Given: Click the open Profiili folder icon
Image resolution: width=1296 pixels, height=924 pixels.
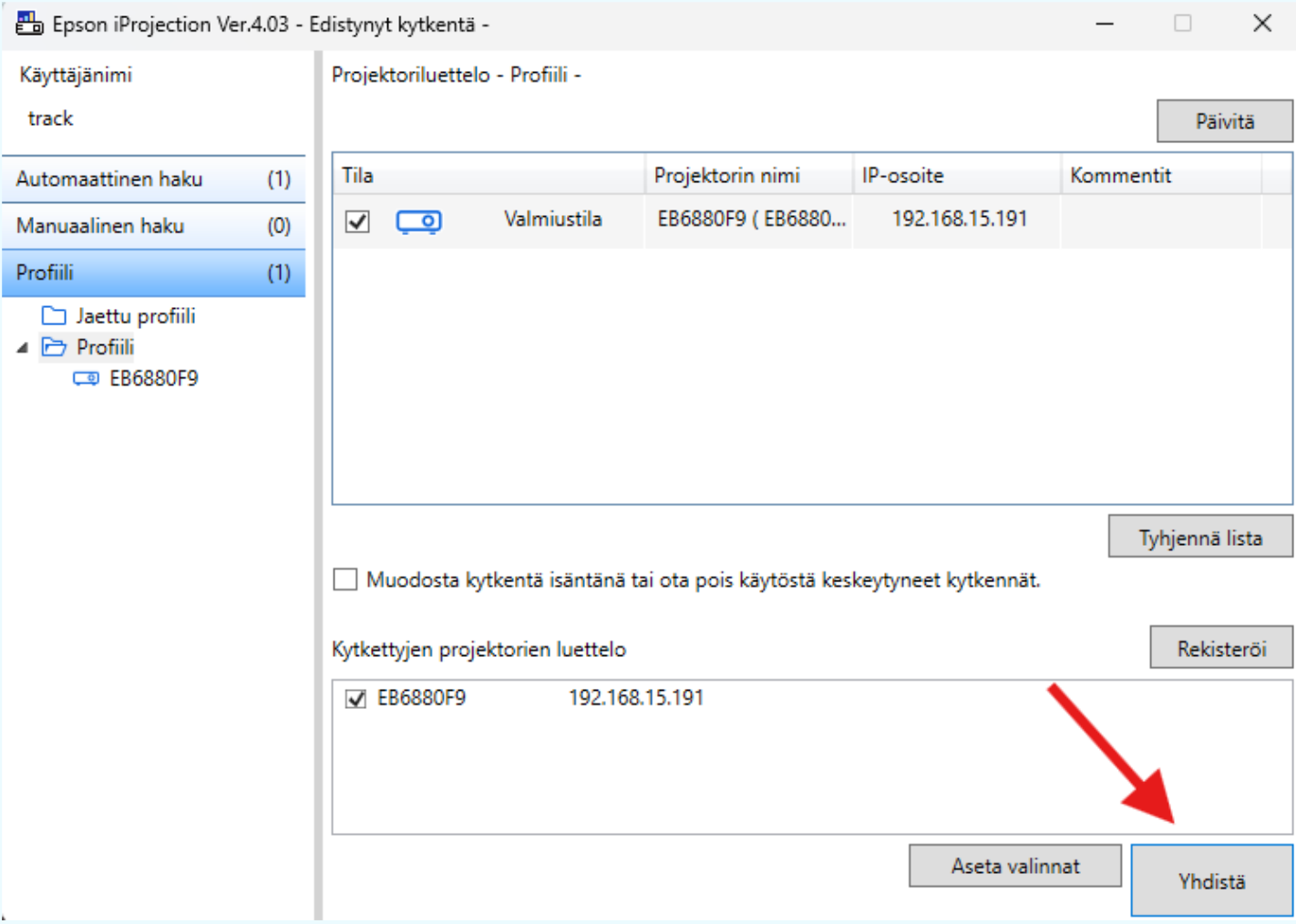Looking at the screenshot, I should click(54, 347).
